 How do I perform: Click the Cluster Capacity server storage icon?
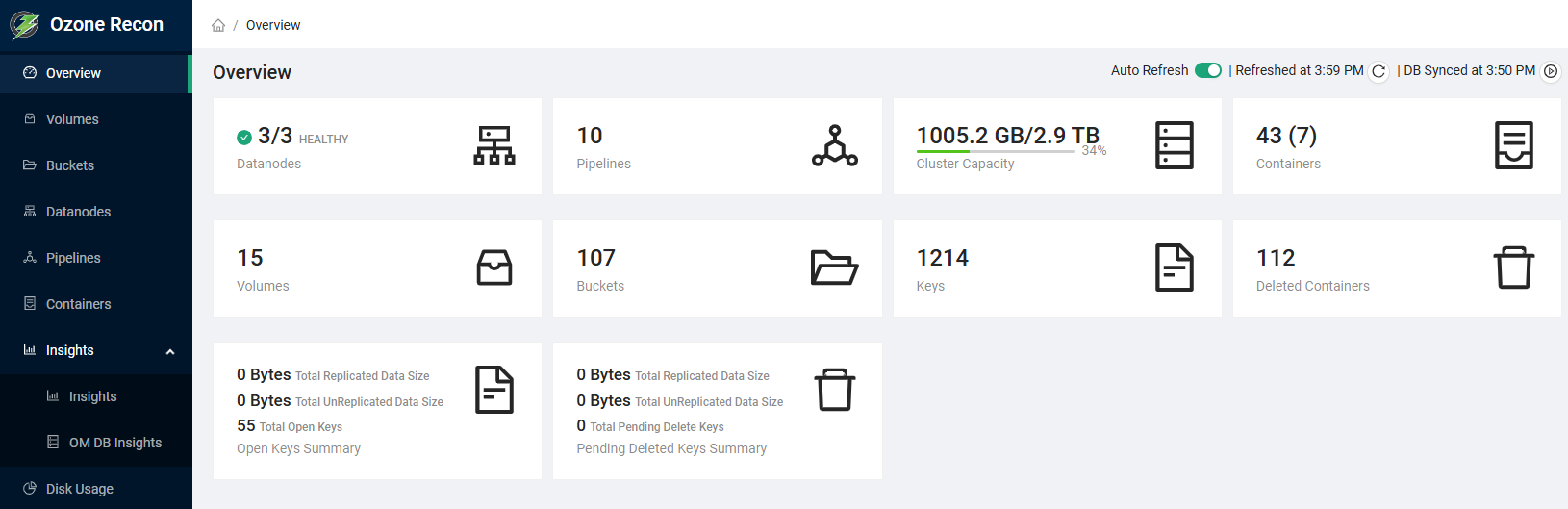pyautogui.click(x=1175, y=145)
